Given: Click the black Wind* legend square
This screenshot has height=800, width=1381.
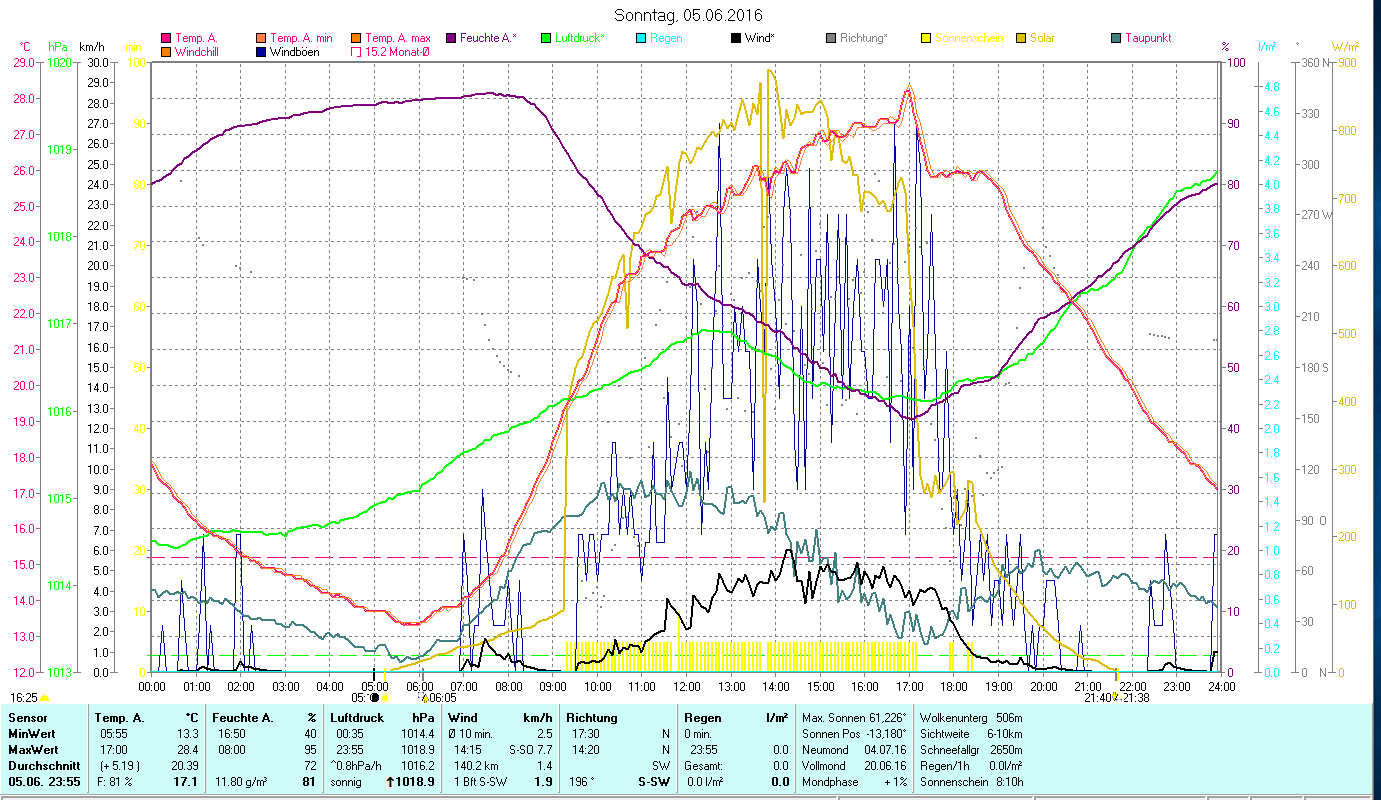Looking at the screenshot, I should tap(736, 38).
